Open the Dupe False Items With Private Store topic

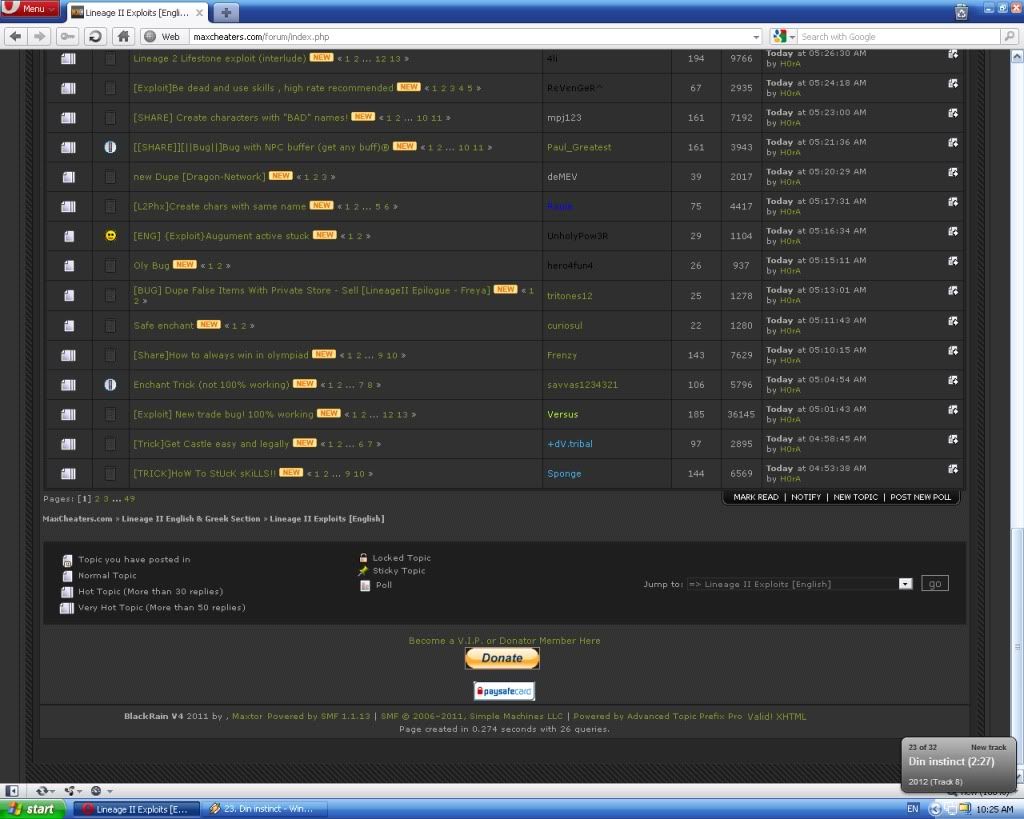312,290
